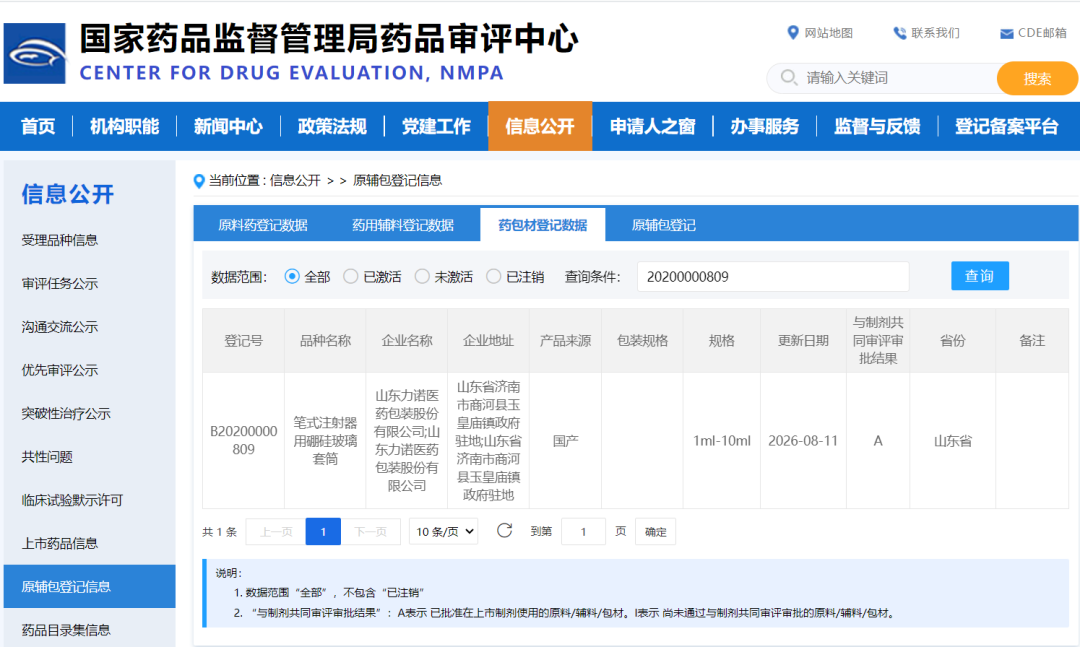Click the contact us phone icon
The width and height of the screenshot is (1080, 647).
click(900, 33)
